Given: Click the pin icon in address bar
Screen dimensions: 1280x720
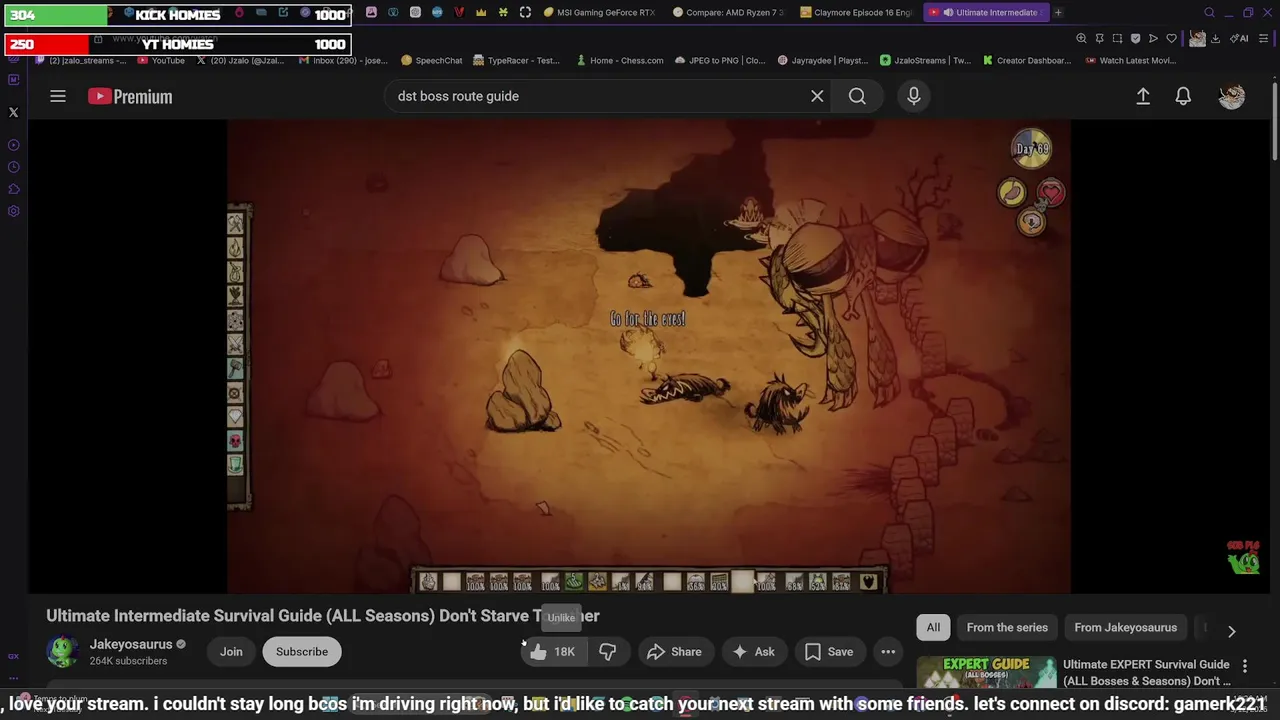Looking at the screenshot, I should tap(1099, 38).
